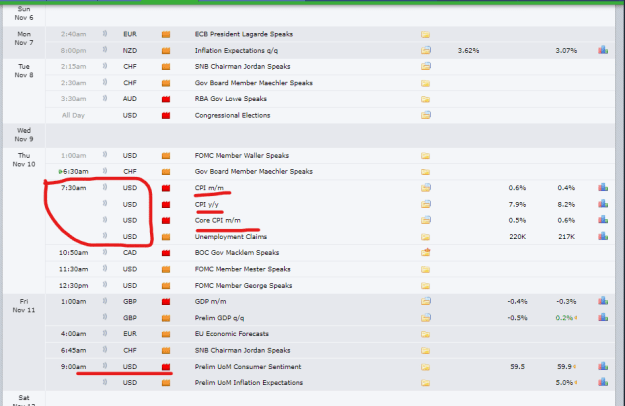Open detail folder for RBA Gov Lowe Speaks
This screenshot has height=406, width=625.
click(425, 99)
